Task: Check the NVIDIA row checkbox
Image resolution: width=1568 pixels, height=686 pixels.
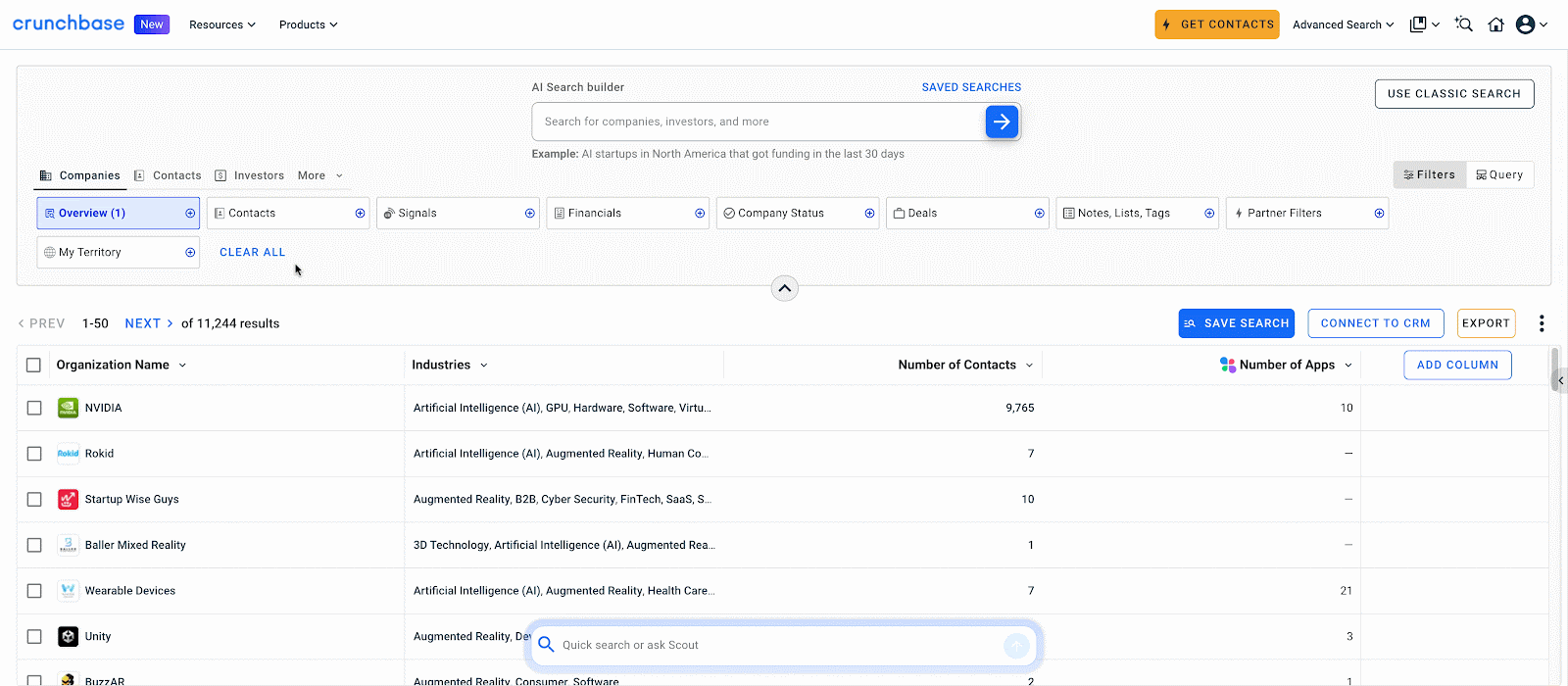Action: pyautogui.click(x=34, y=408)
